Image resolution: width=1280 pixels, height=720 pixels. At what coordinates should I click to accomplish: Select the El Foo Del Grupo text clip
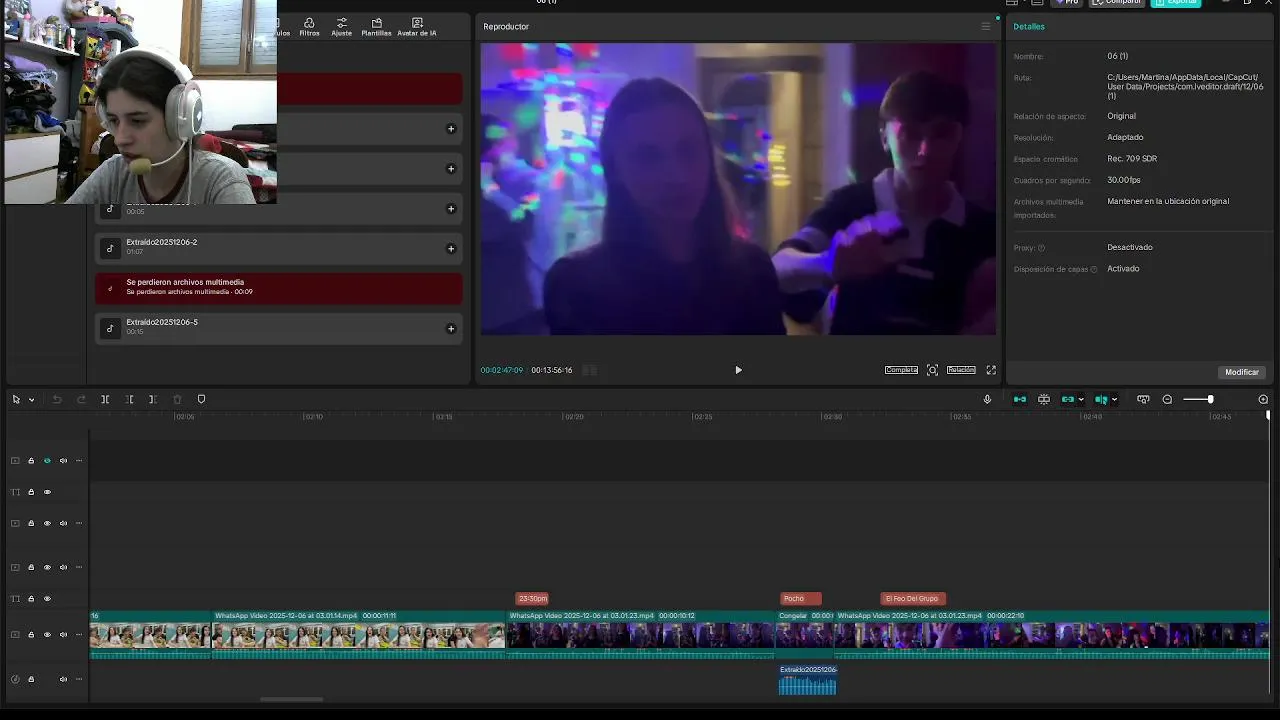click(913, 599)
